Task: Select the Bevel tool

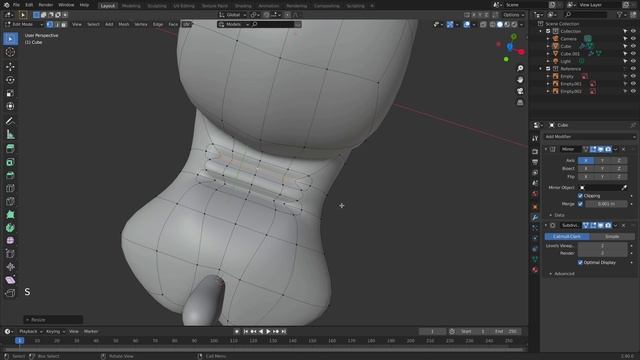Action: click(x=10, y=176)
